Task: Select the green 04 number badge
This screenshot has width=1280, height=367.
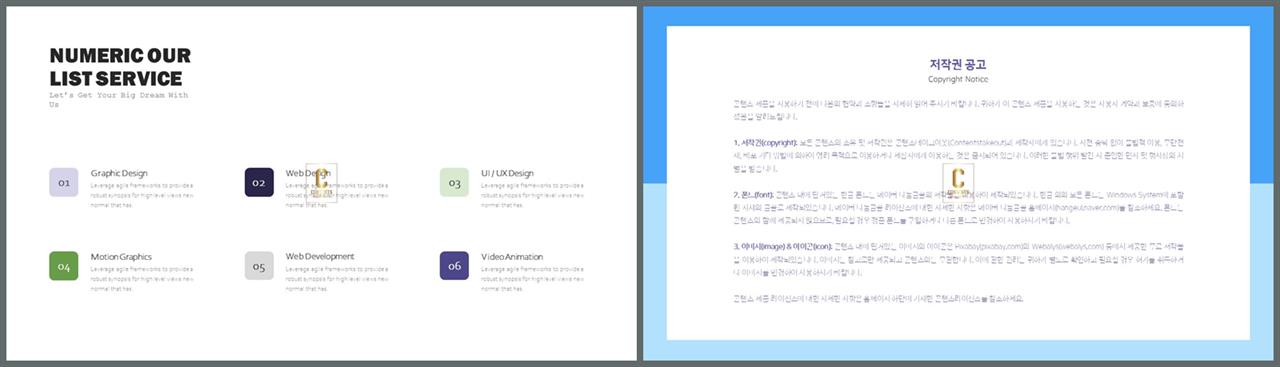Action: coord(64,266)
